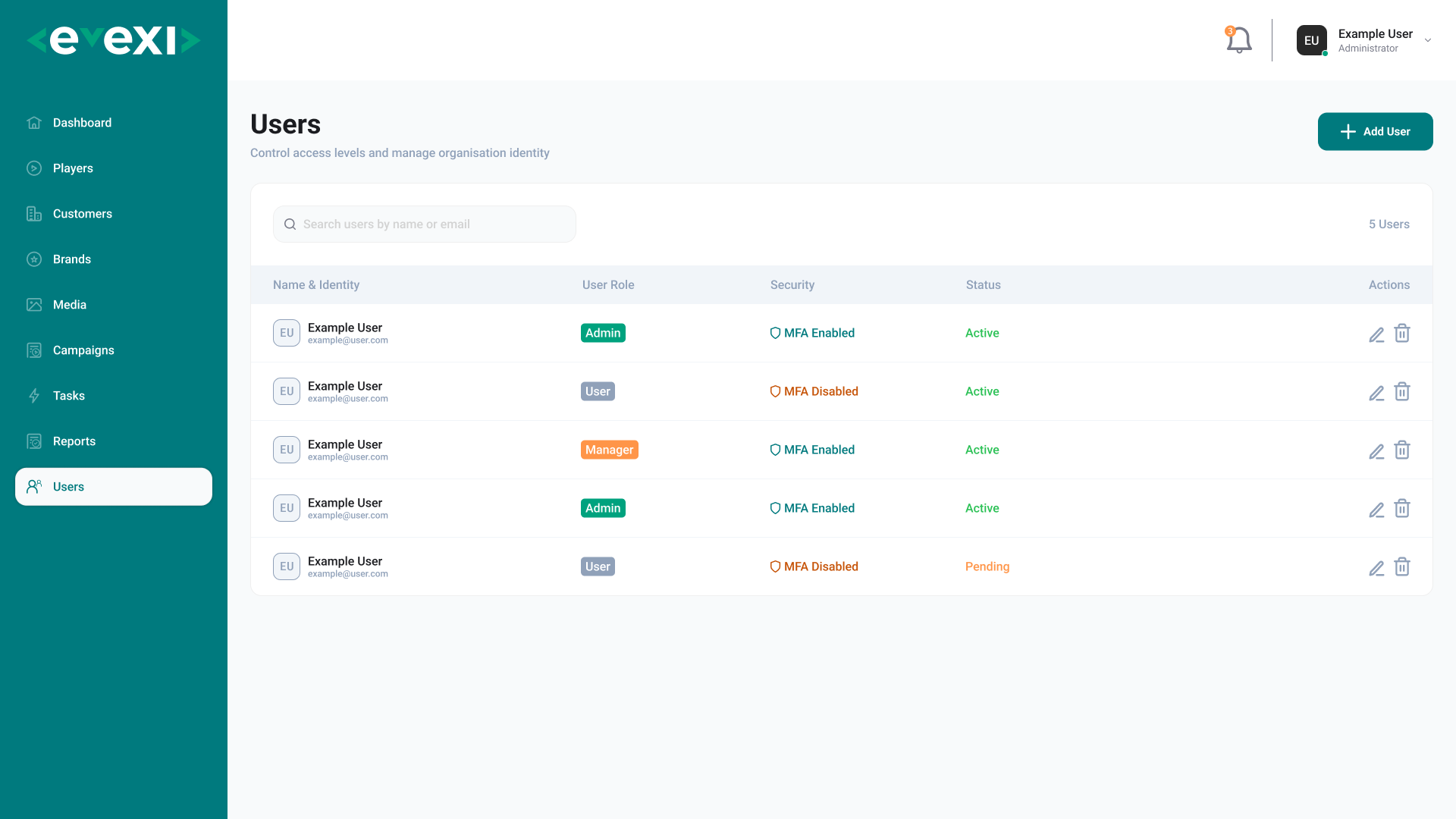This screenshot has height=819, width=1456.
Task: Open the Campaigns menu item
Action: click(114, 350)
